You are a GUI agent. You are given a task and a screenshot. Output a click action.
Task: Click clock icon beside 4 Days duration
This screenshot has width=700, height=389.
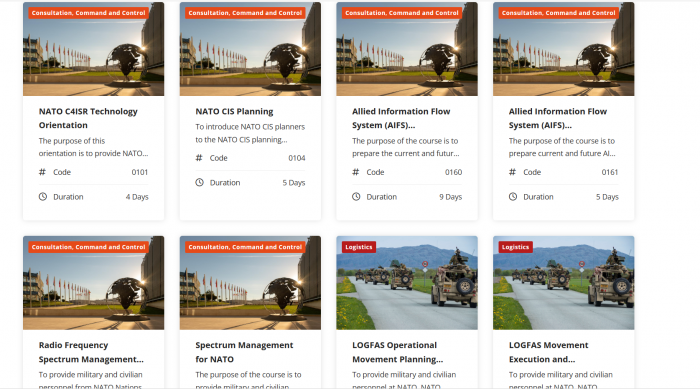tap(43, 197)
